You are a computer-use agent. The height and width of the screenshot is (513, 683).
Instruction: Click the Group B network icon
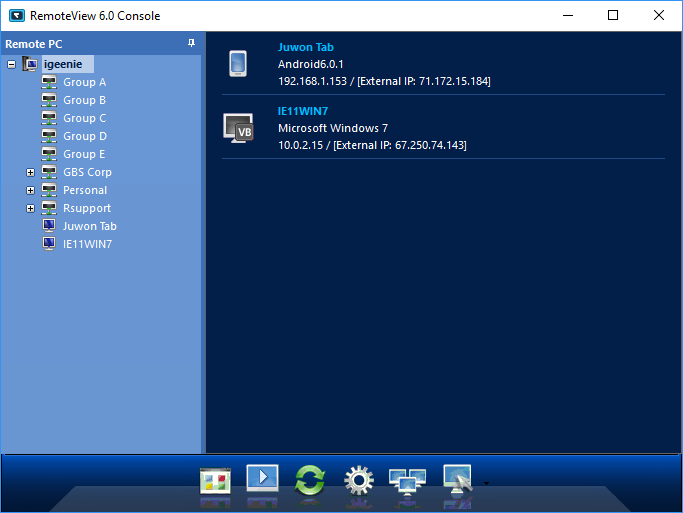click(49, 100)
